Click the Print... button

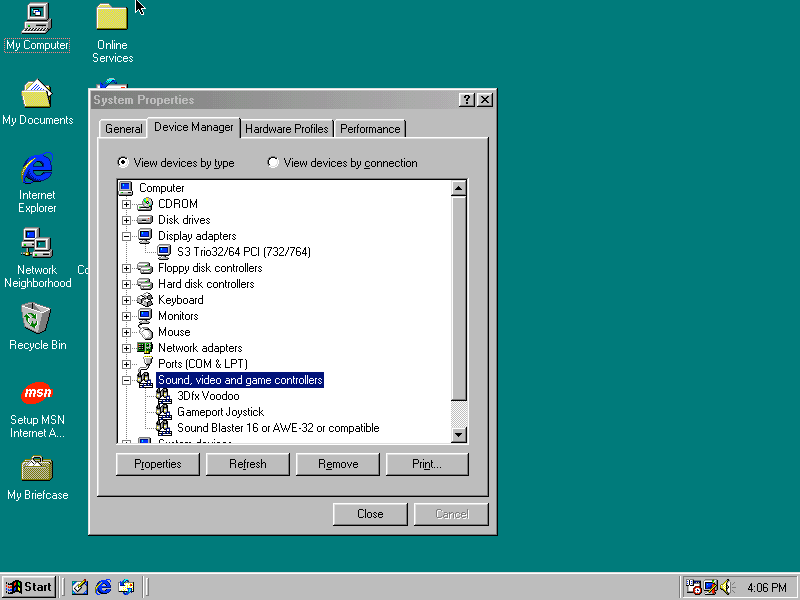[427, 464]
